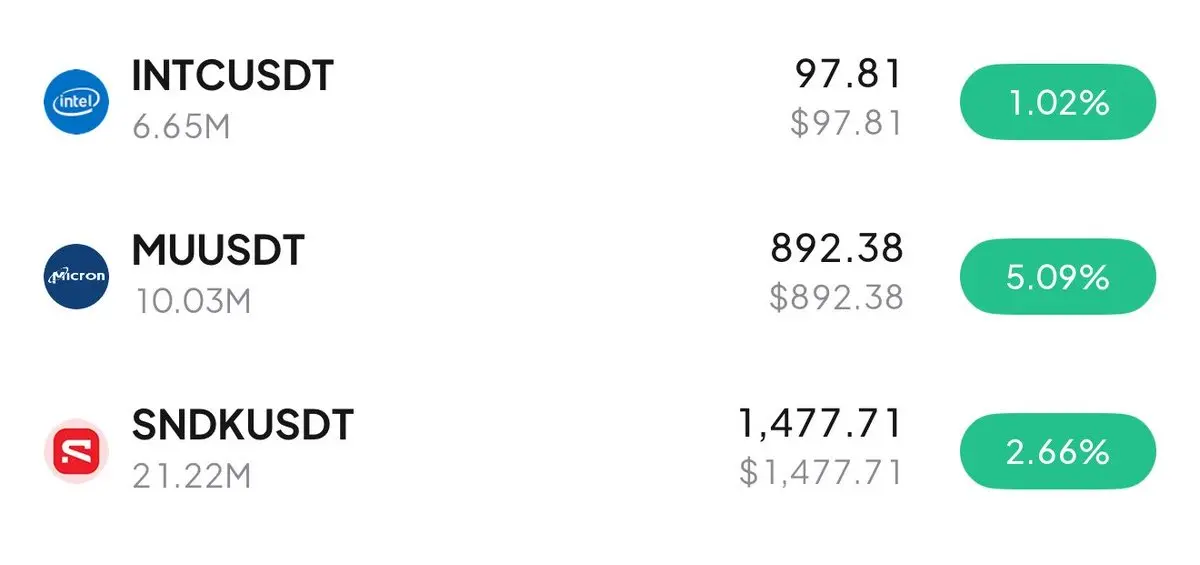Select the 97.81 last price
Viewport: 1200px width, 565px height.
[849, 73]
